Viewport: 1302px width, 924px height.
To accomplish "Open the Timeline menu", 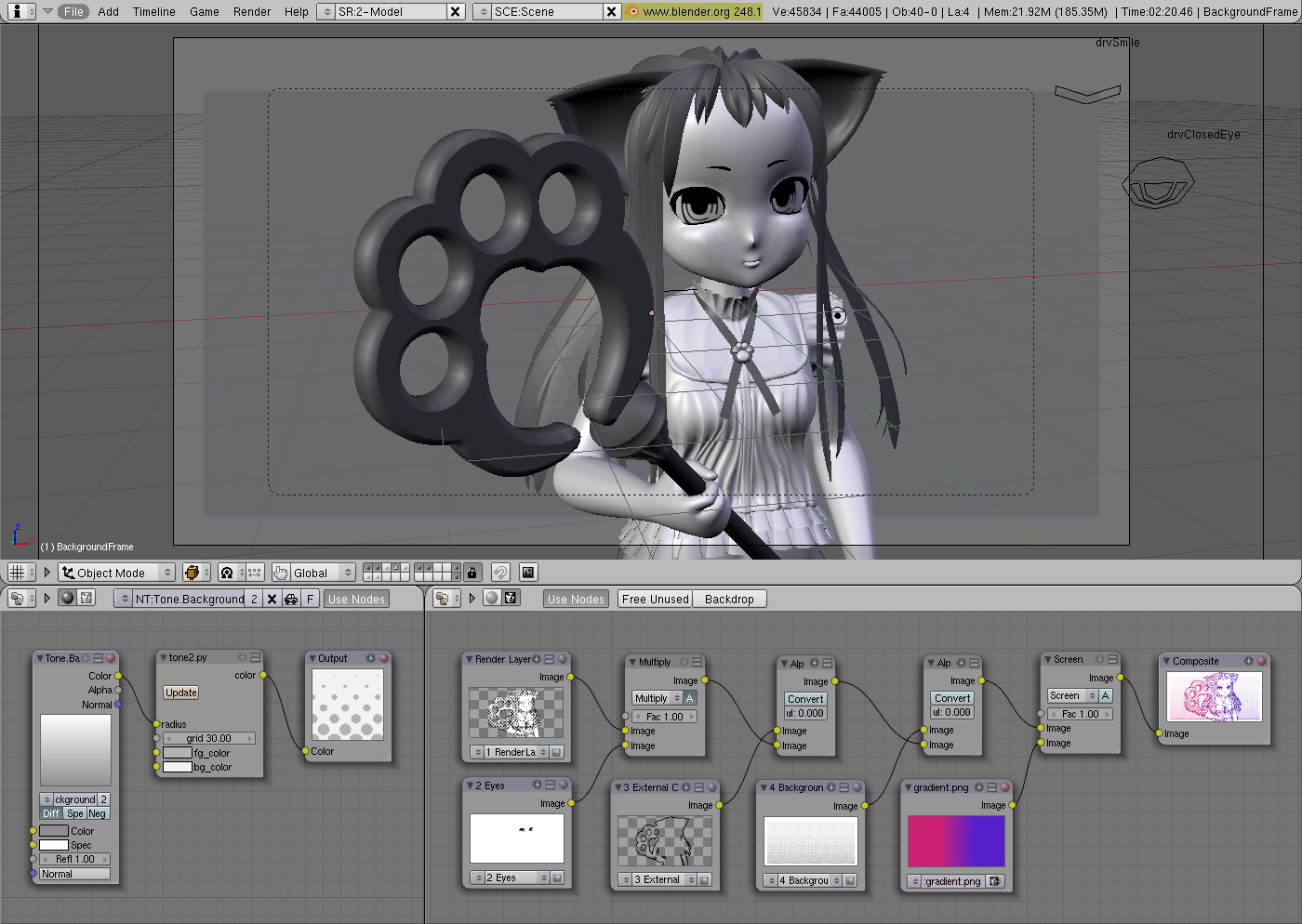I will (x=154, y=11).
